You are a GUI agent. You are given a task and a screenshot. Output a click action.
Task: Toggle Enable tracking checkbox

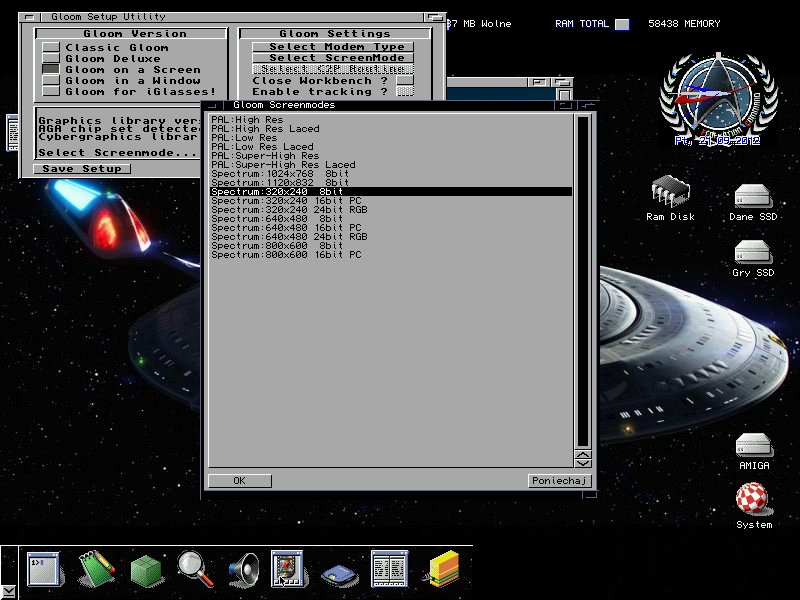coord(405,92)
